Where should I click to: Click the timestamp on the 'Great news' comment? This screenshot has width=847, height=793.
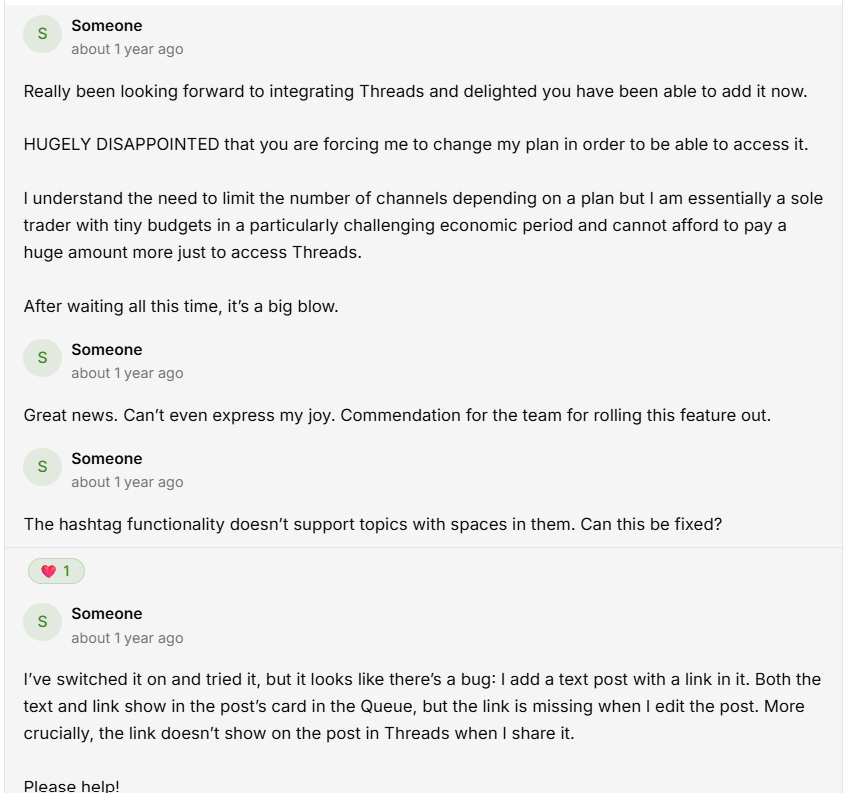(127, 373)
